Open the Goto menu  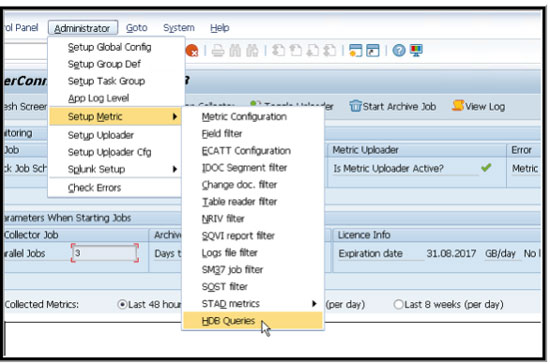click(136, 28)
